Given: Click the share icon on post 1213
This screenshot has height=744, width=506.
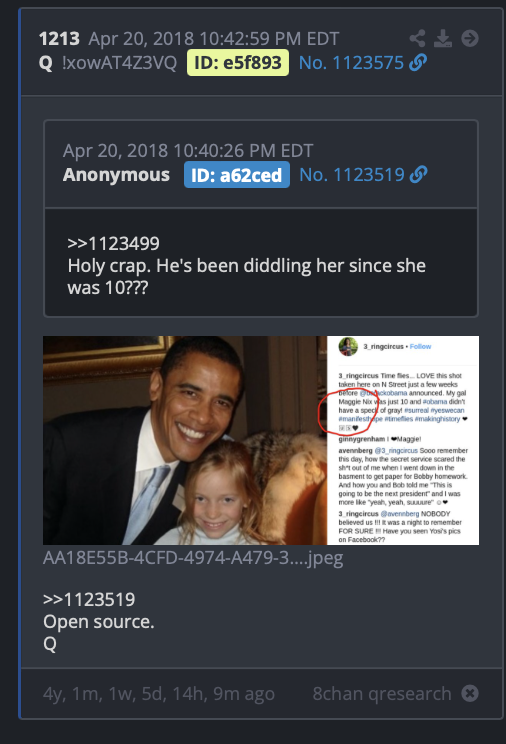Looking at the screenshot, I should tap(417, 38).
